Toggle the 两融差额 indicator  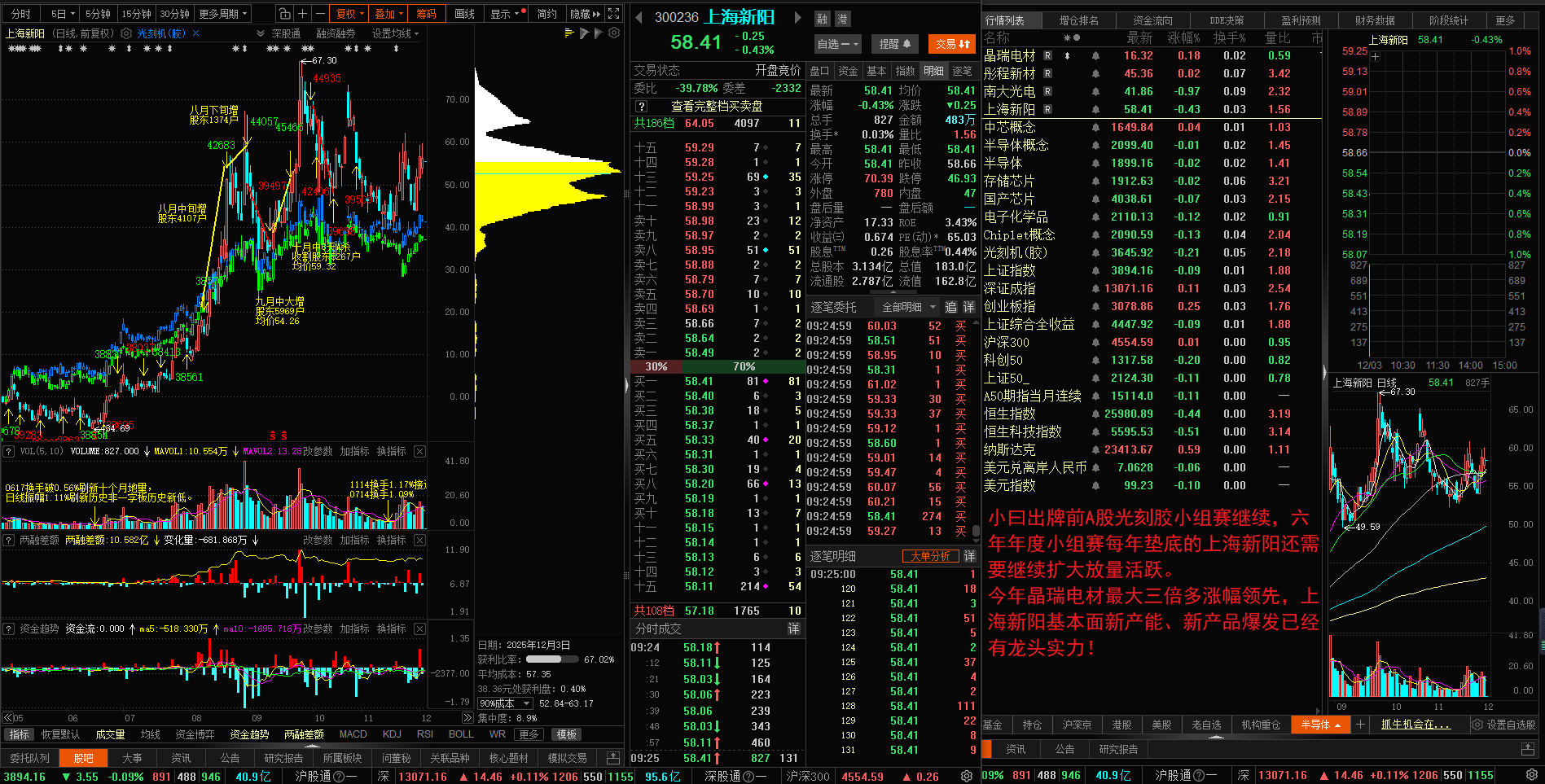[304, 734]
